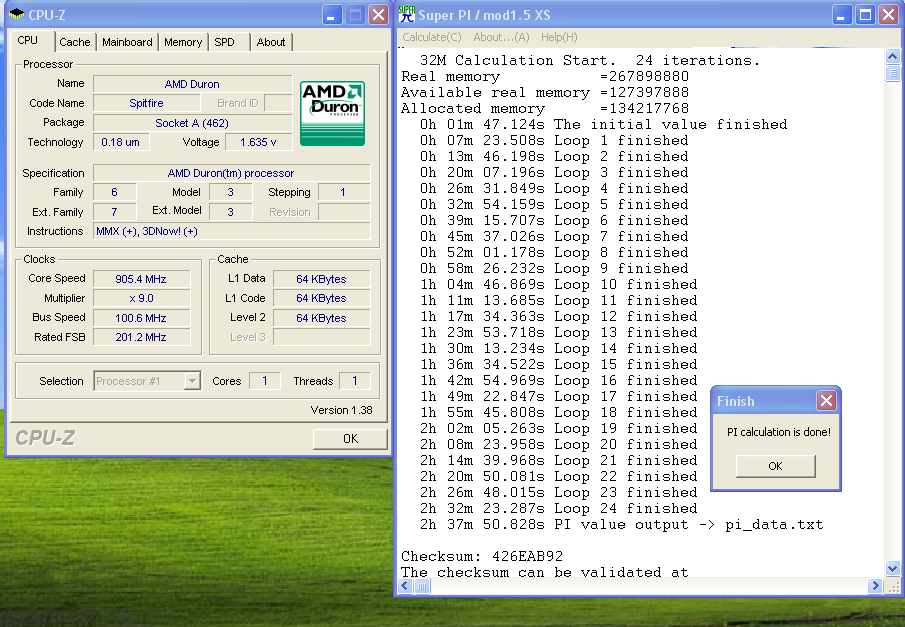This screenshot has width=905, height=627.
Task: Click the 'Version 1.38' label in CPU-Z
Action: tap(341, 410)
